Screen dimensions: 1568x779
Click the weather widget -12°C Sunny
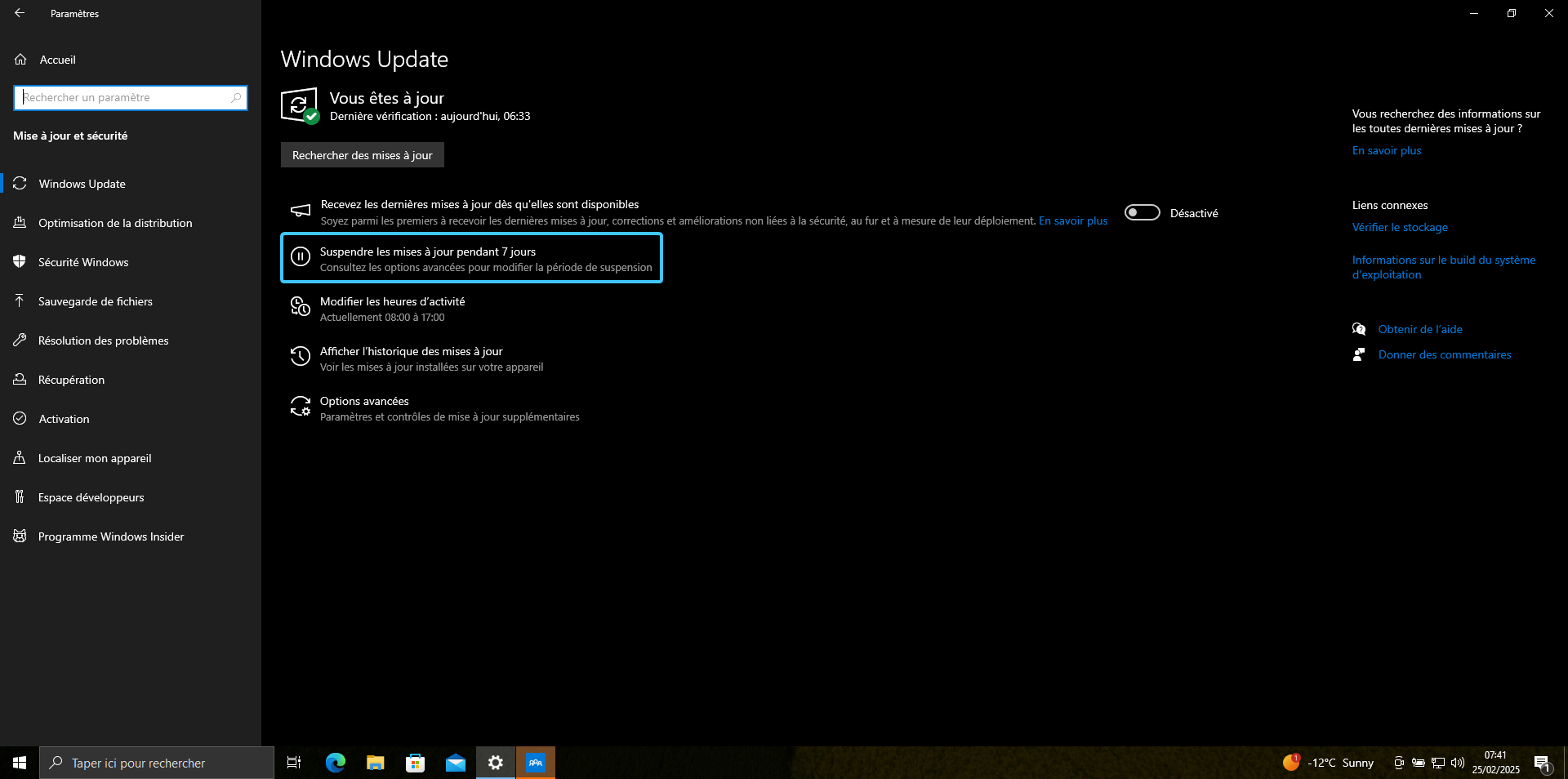1329,763
